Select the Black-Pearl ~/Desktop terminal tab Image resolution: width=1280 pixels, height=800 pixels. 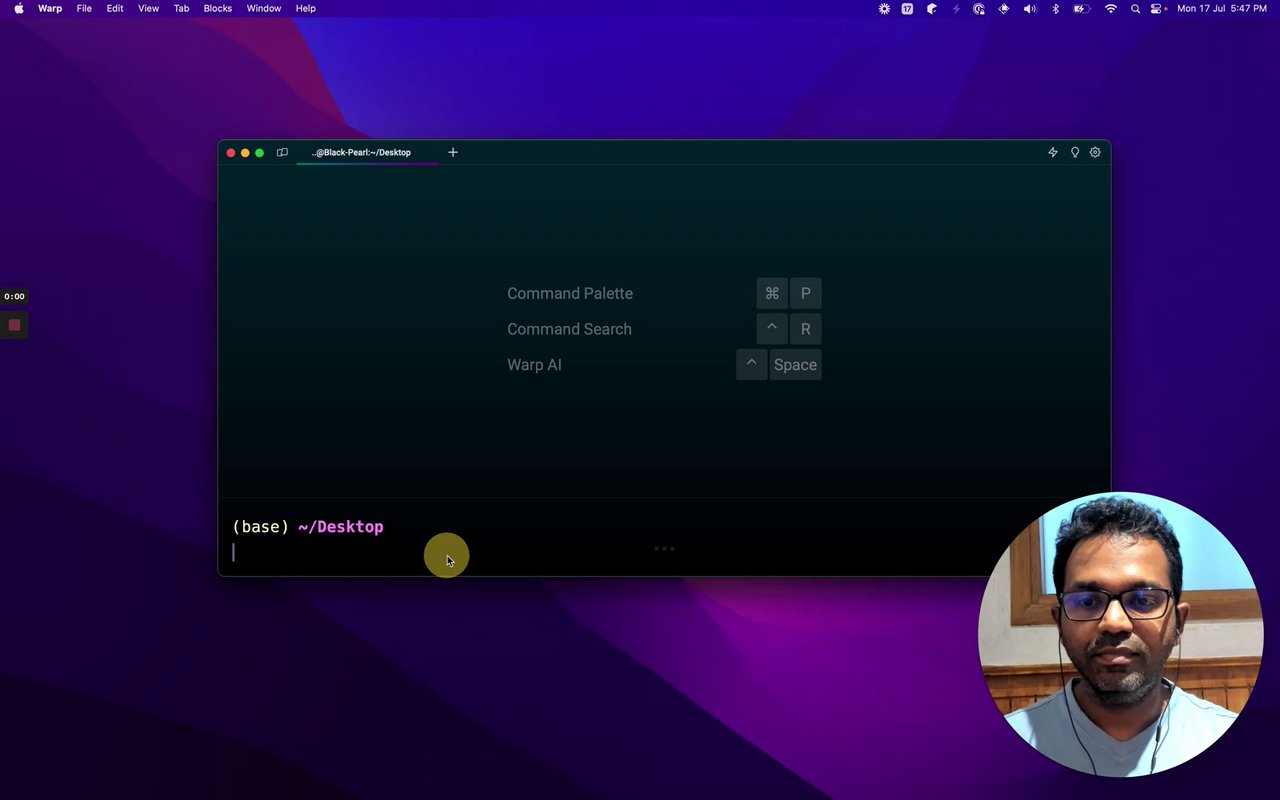367,152
